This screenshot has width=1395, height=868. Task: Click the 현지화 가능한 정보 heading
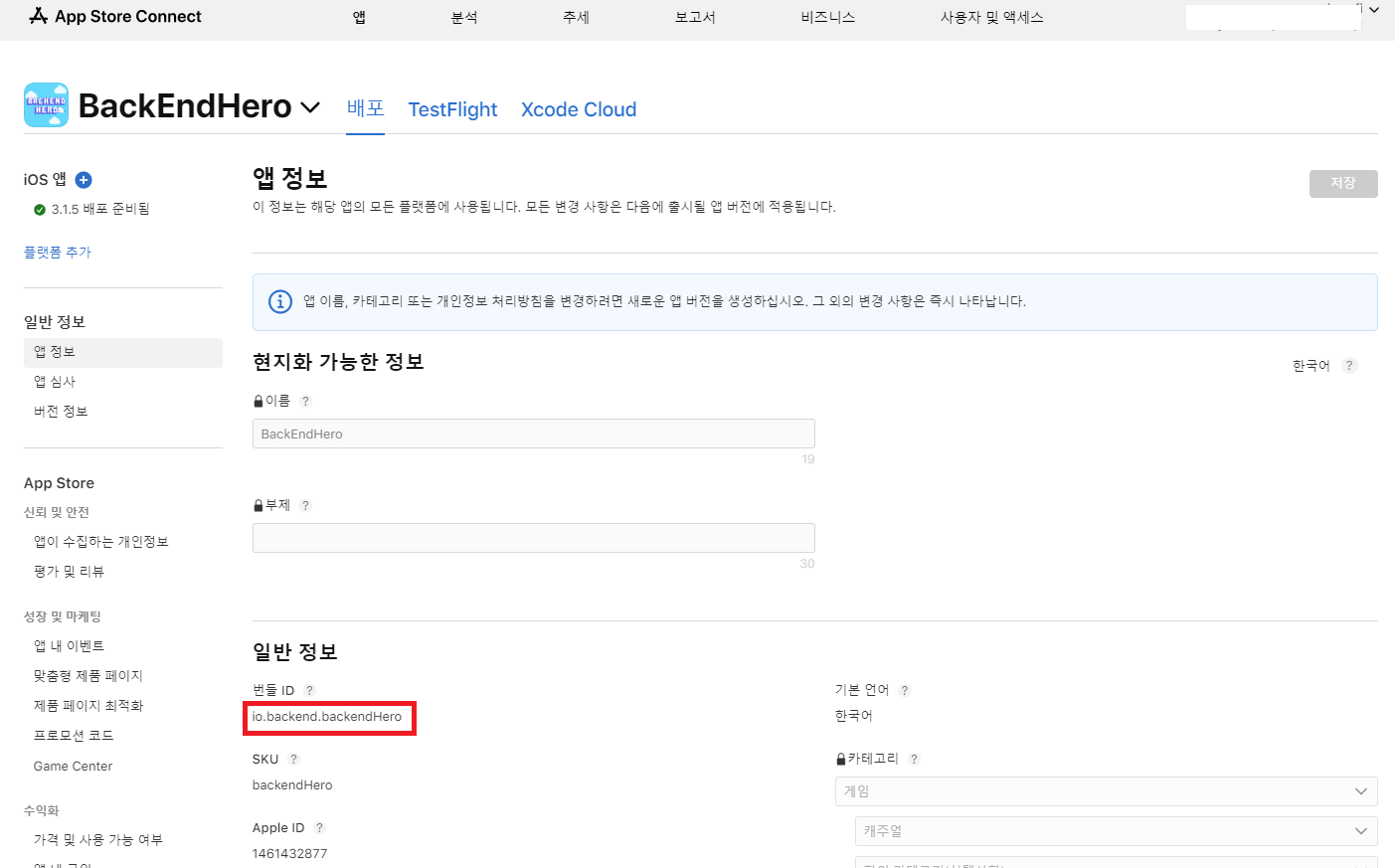coord(338,362)
